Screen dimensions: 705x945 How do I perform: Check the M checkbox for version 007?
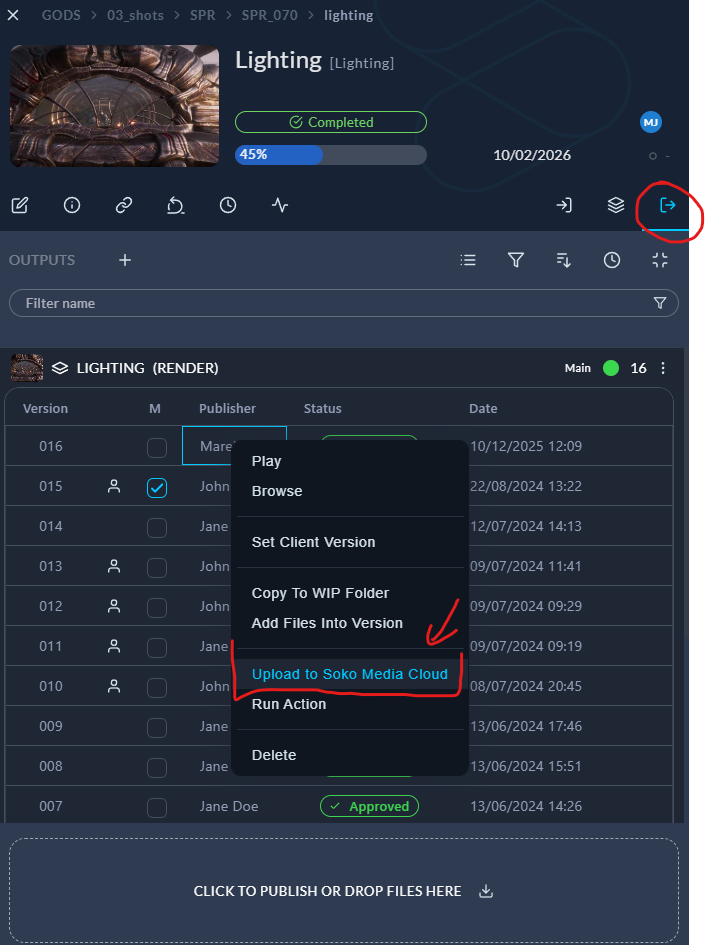coord(157,807)
